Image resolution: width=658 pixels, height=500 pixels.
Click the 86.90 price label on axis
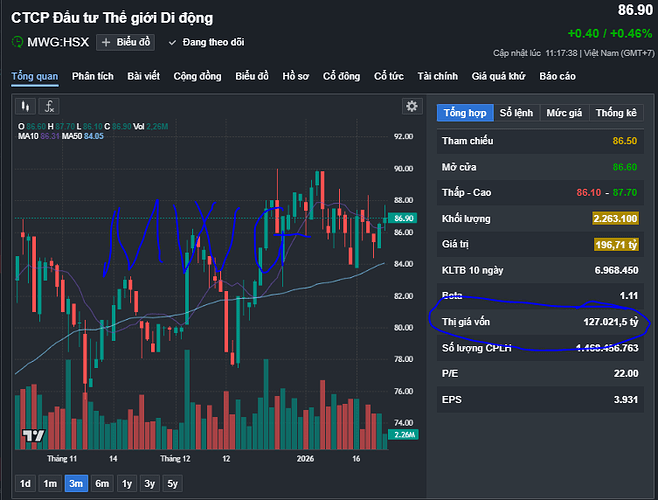click(x=404, y=218)
